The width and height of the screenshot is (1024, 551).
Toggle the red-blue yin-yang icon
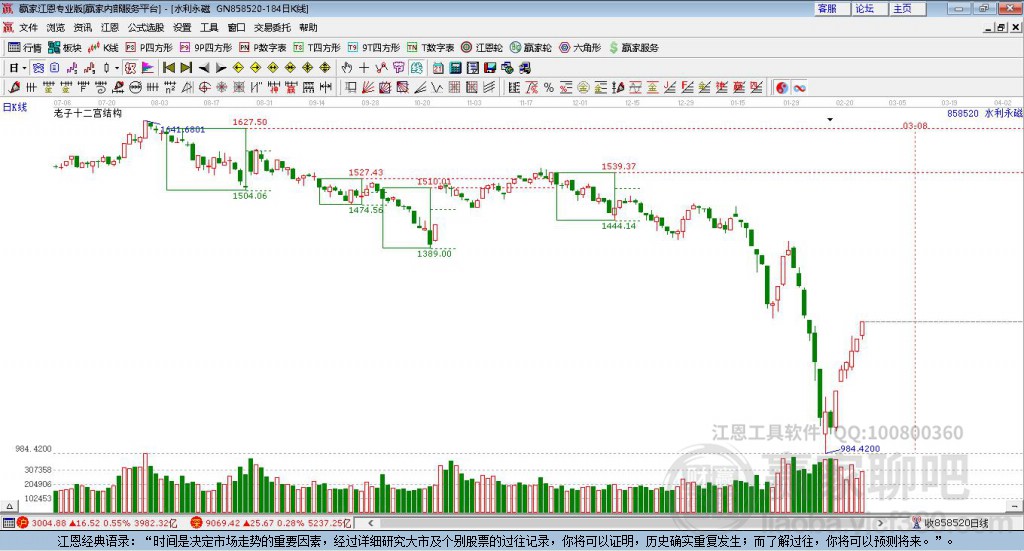pyautogui.click(x=781, y=87)
